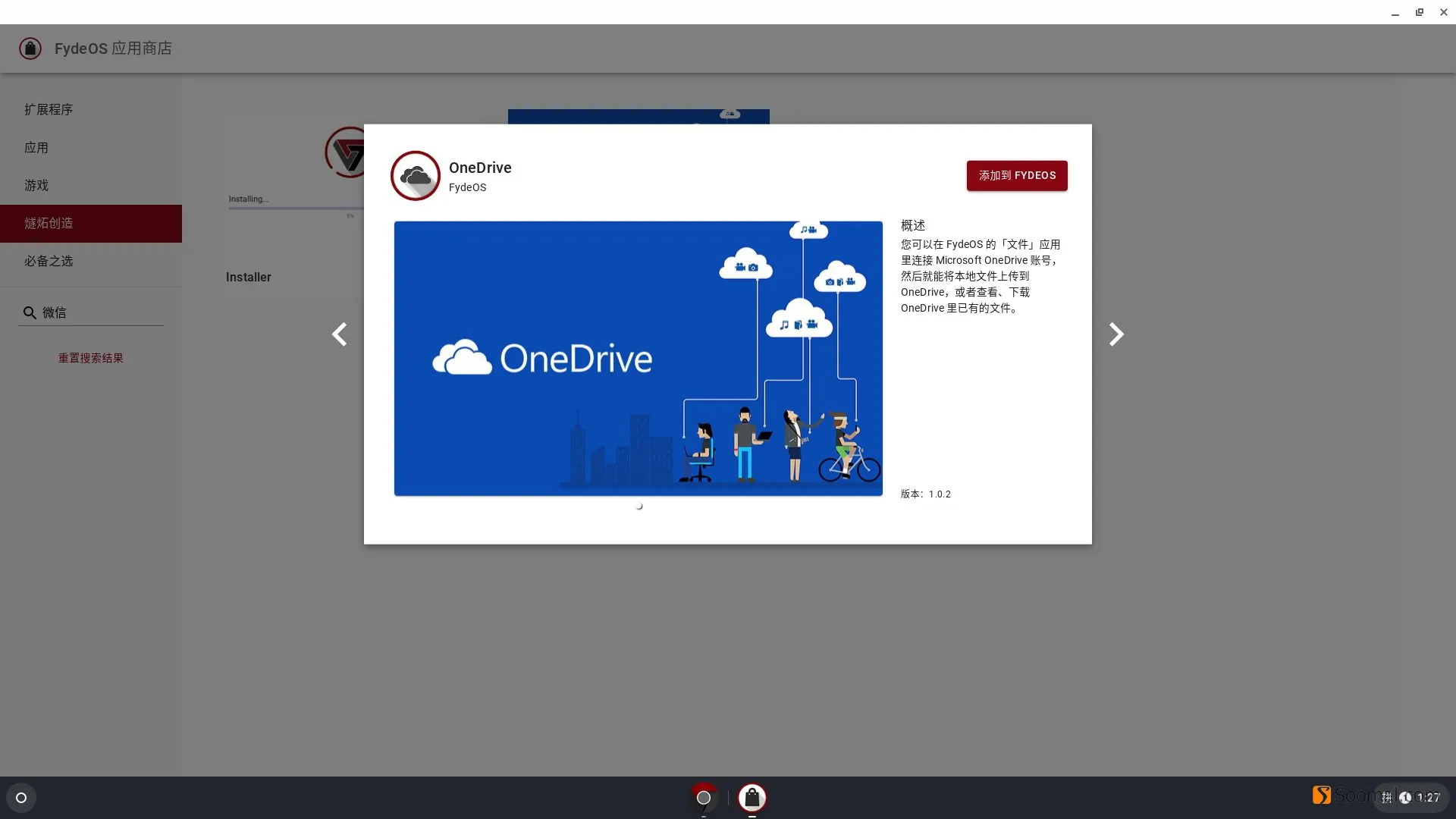1456x819 pixels.
Task: Click the Installer app logo thumbnail
Action: pos(345,152)
